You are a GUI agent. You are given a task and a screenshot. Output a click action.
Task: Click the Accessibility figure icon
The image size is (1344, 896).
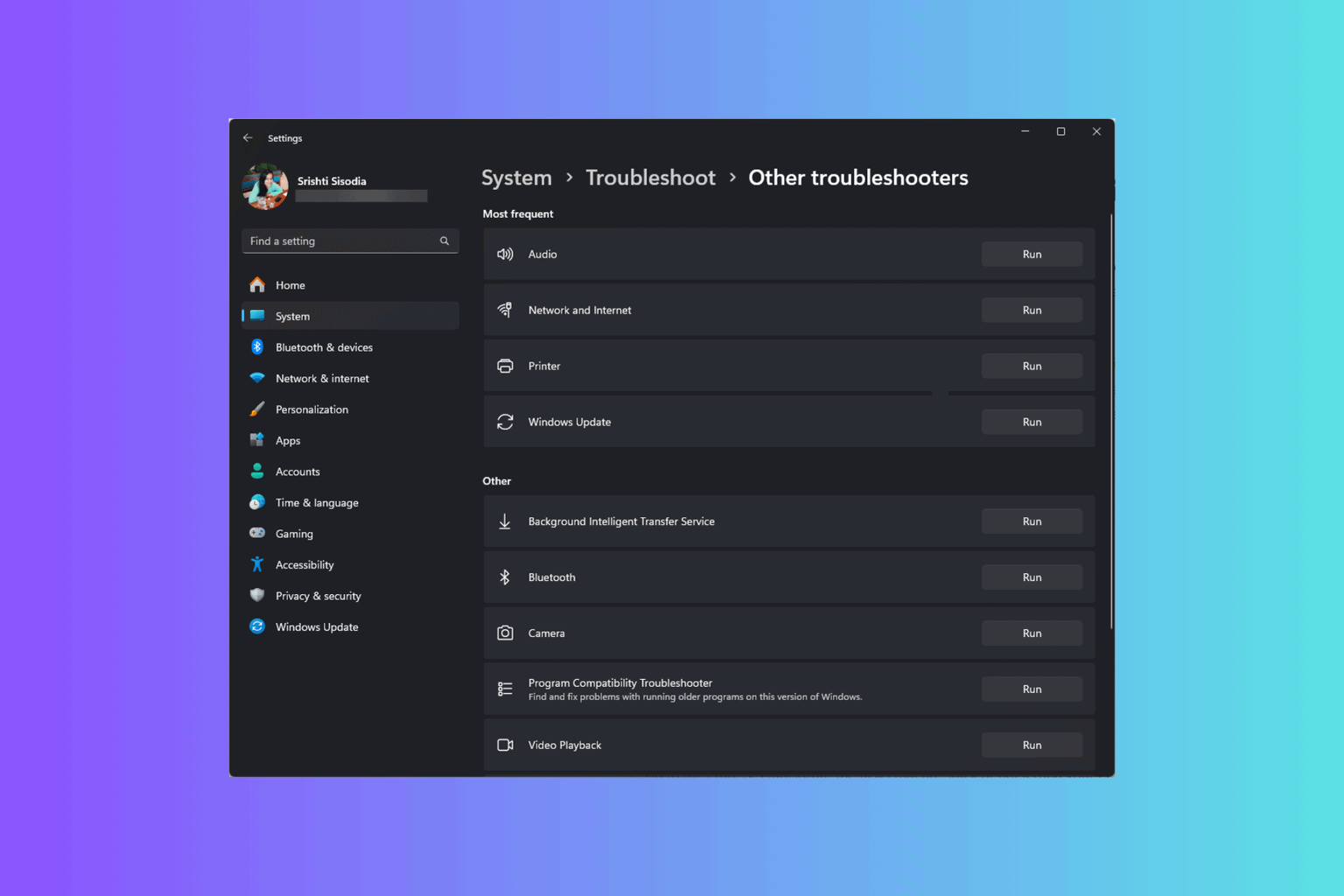pyautogui.click(x=257, y=564)
